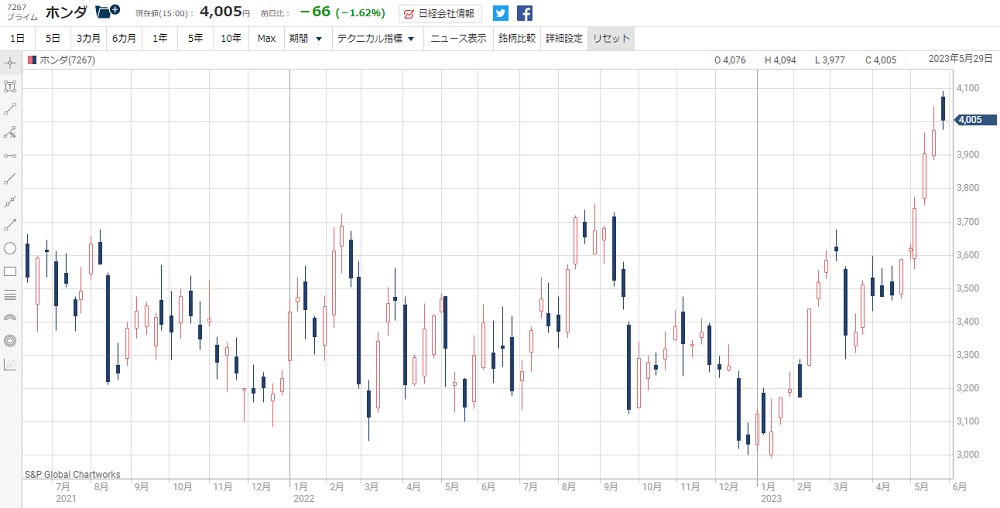1000x508 pixels.
Task: Select the crosshair cursor tool
Action: 10,63
